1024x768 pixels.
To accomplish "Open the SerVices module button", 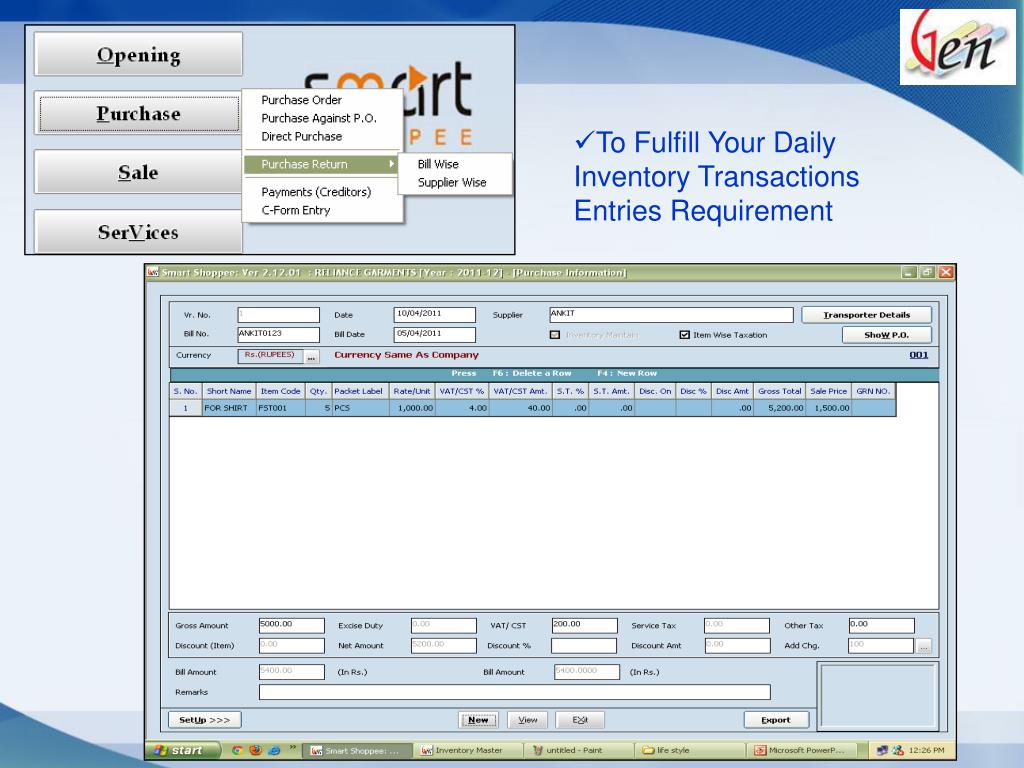I will click(138, 232).
